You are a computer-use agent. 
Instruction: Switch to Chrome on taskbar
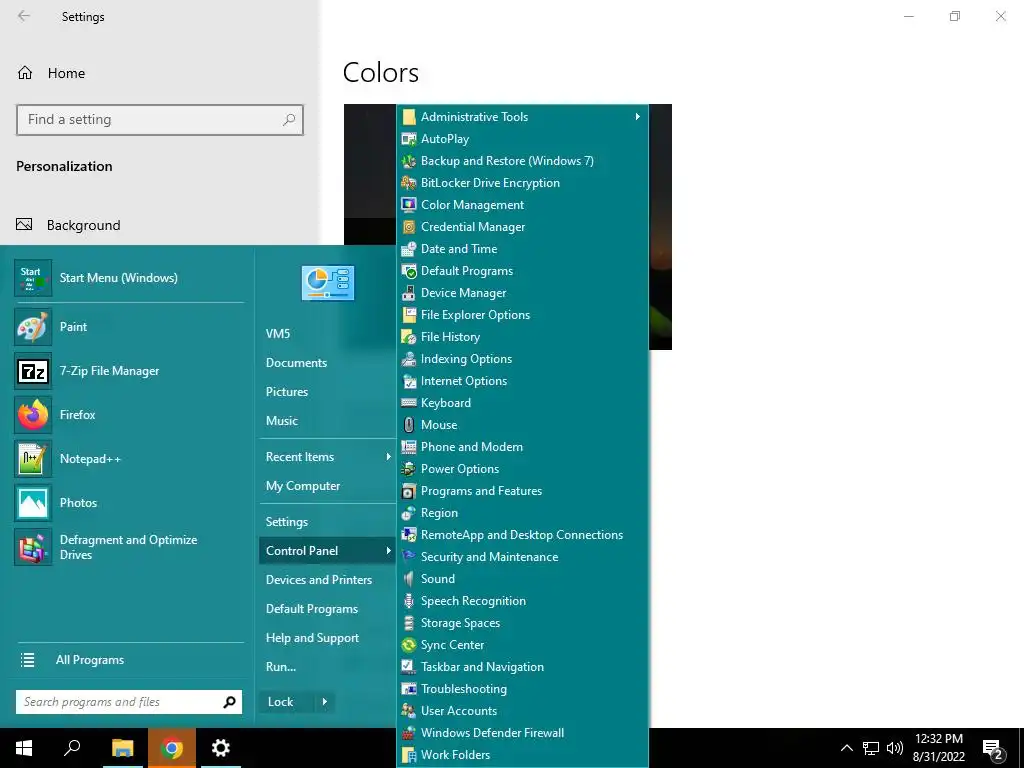click(x=172, y=748)
